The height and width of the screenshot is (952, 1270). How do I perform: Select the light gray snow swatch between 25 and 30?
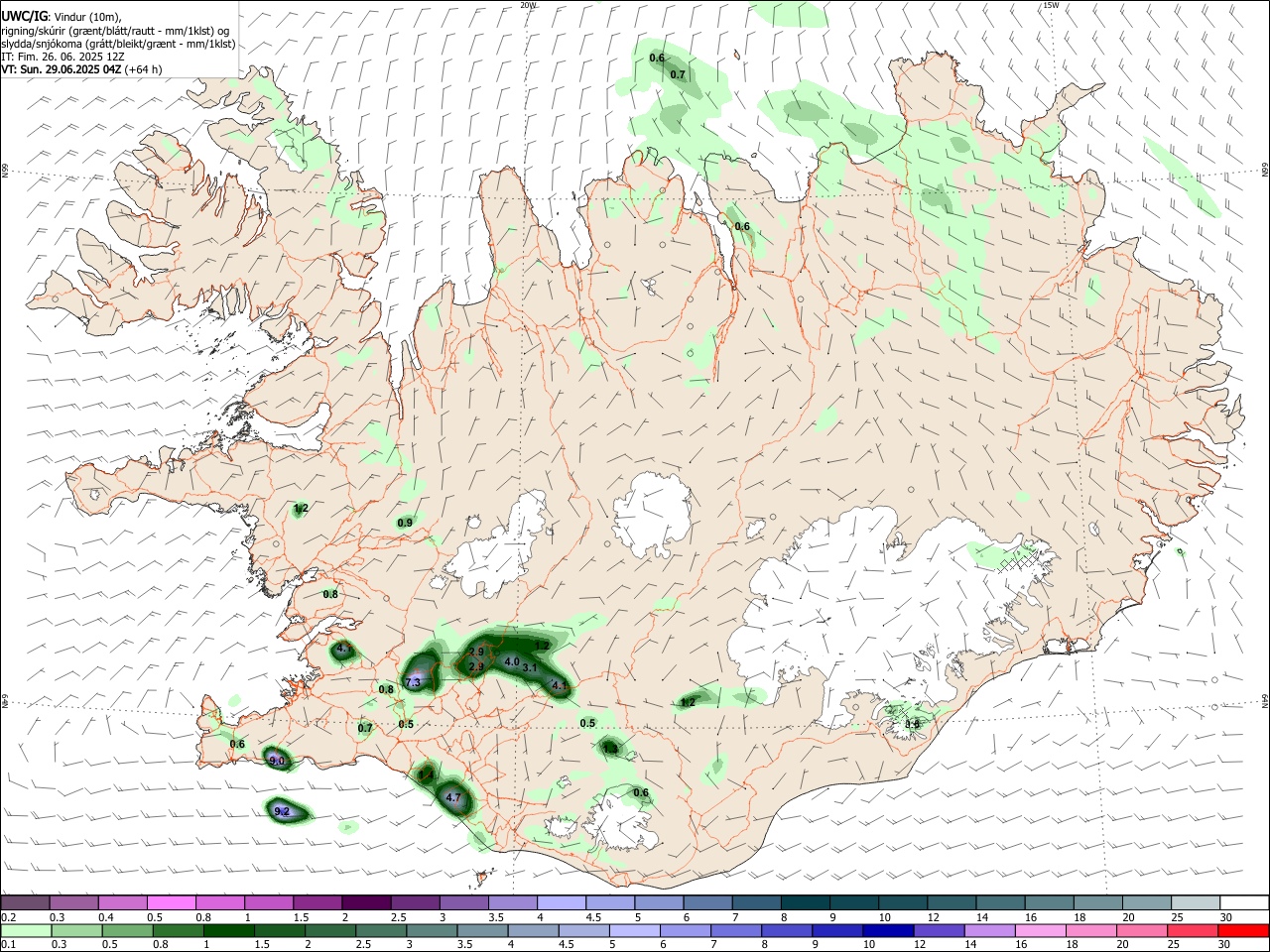click(1196, 902)
